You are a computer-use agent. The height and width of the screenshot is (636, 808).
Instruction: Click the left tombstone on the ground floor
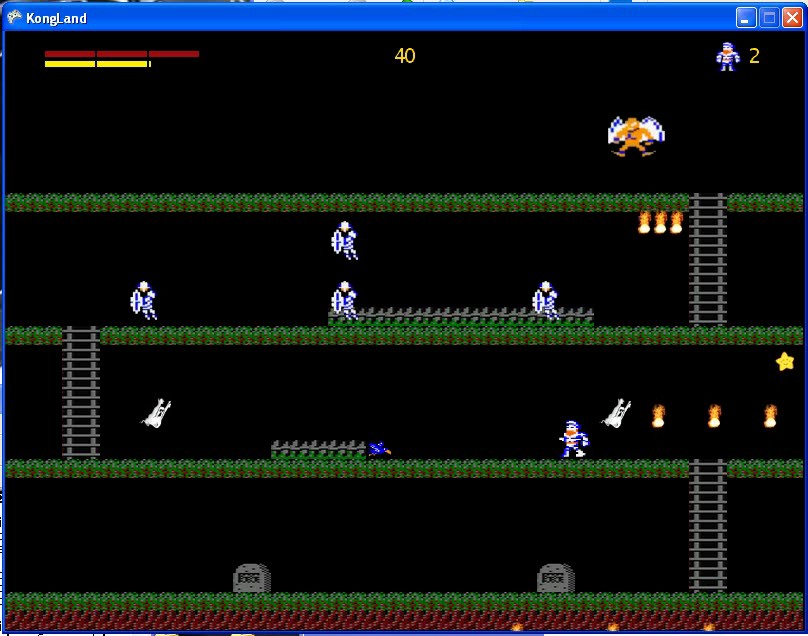(251, 578)
